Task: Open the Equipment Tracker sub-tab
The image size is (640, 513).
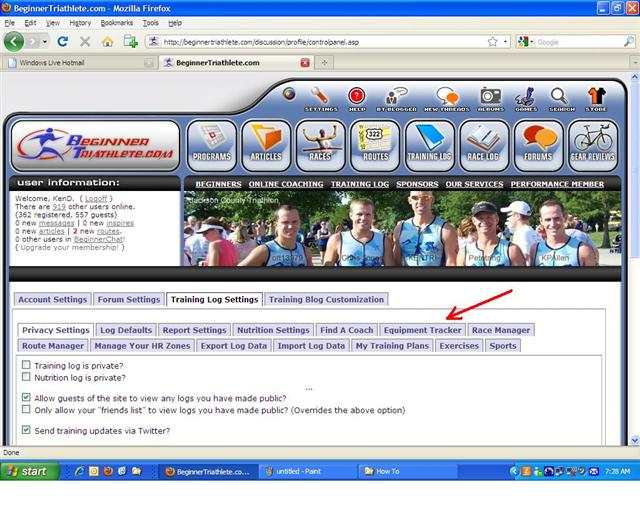Action: 422,330
